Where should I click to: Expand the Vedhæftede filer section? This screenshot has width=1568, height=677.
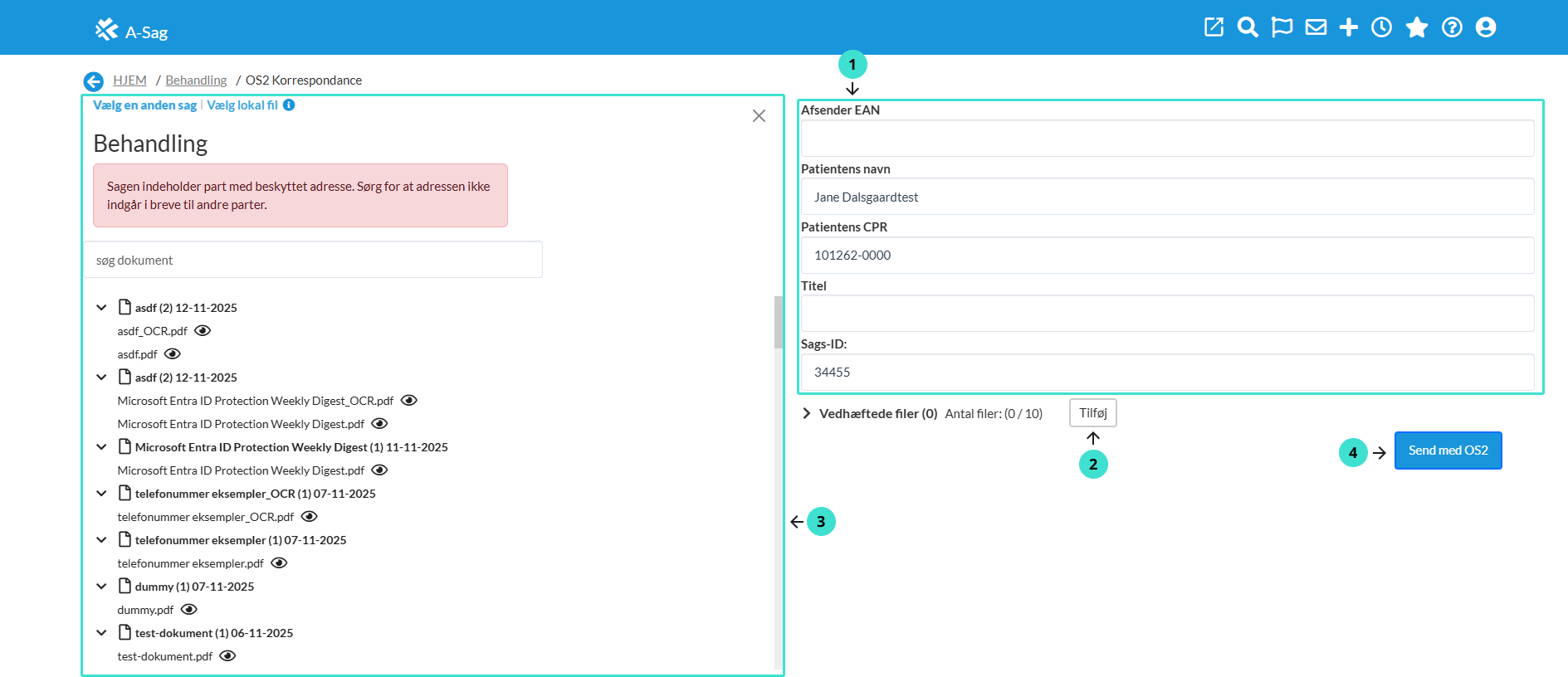(806, 413)
